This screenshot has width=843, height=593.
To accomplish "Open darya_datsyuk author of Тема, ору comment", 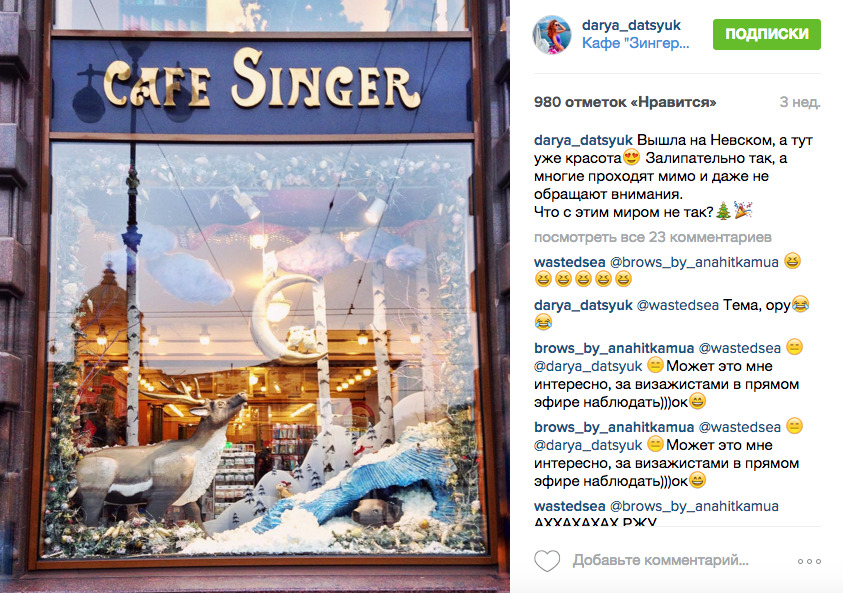I will pos(583,305).
